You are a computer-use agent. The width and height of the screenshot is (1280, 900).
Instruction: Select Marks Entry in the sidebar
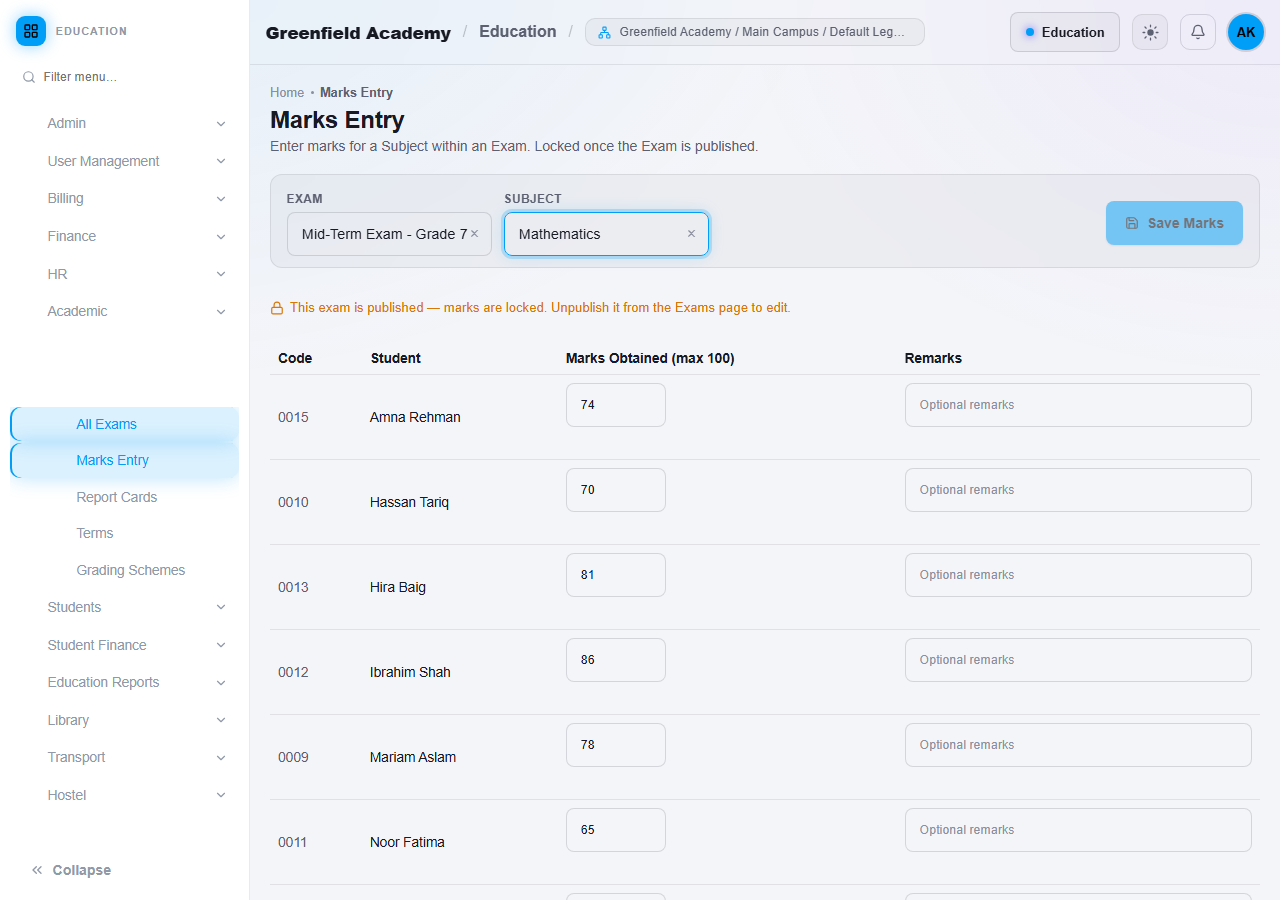coord(125,460)
